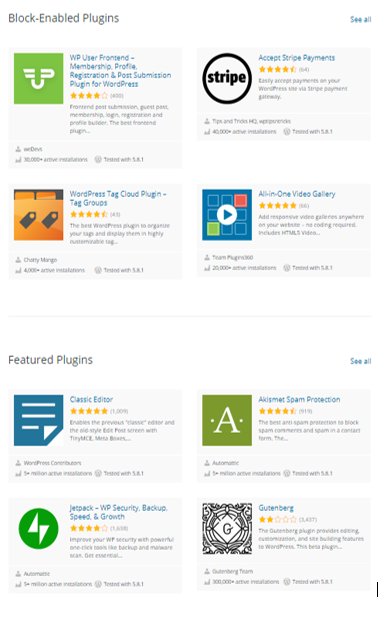This screenshot has height=622, width=384.
Task: Open the All-in-One Video Gallery play icon
Action: (227, 215)
